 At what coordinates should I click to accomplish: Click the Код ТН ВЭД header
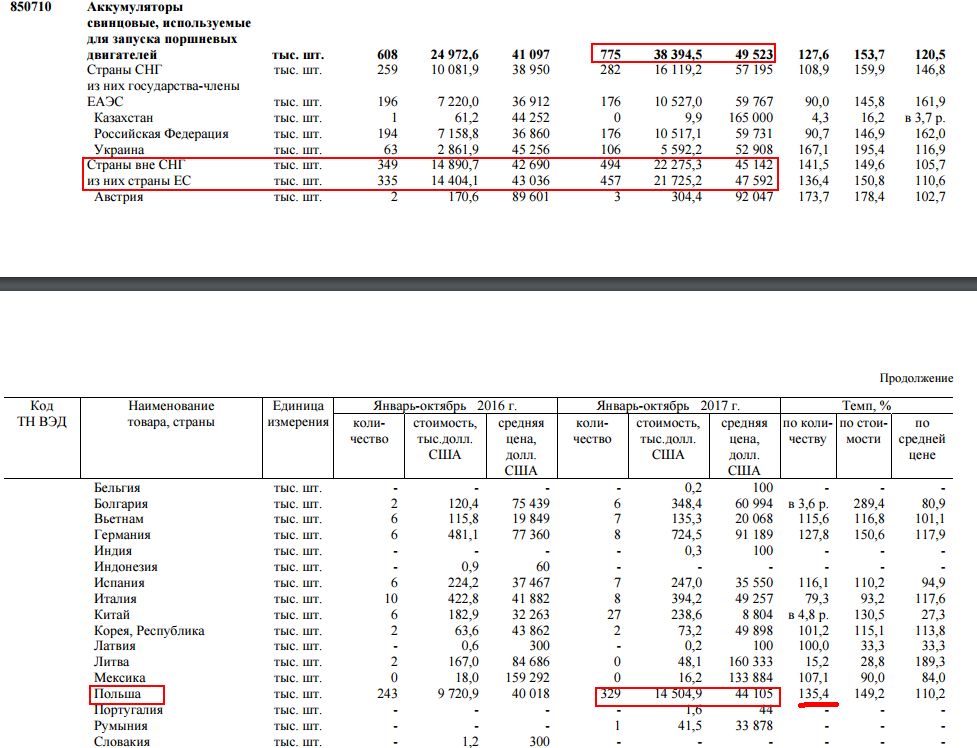[x=42, y=414]
